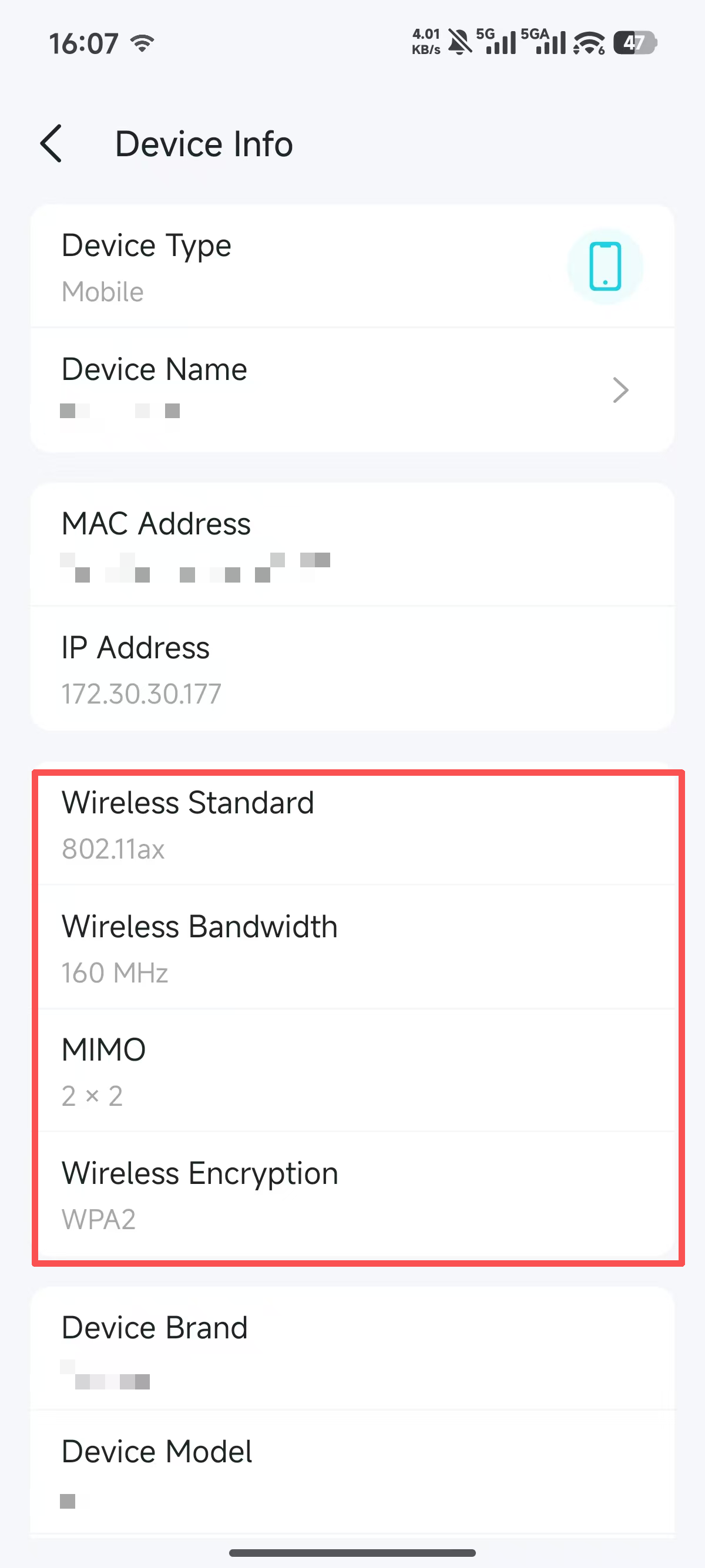Tap the Wi-Fi 6 status icon
This screenshot has width=705, height=1568.
[589, 43]
